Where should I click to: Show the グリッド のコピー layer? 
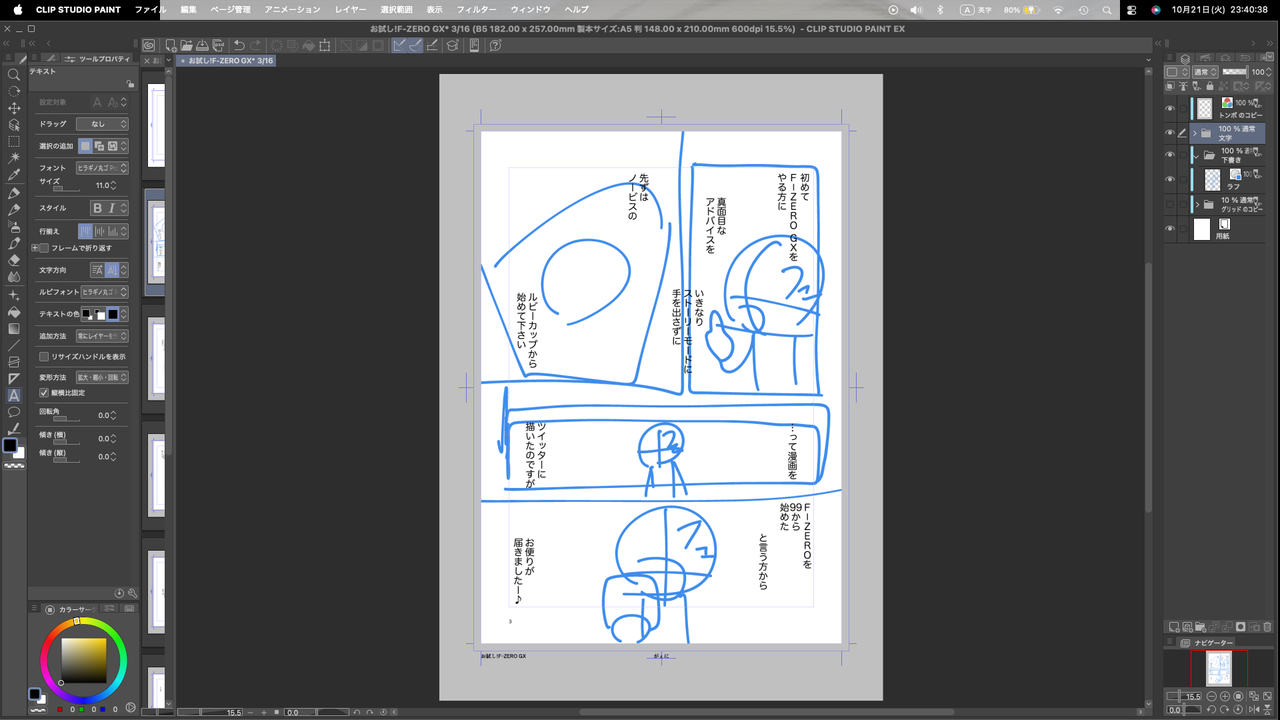(x=1170, y=204)
